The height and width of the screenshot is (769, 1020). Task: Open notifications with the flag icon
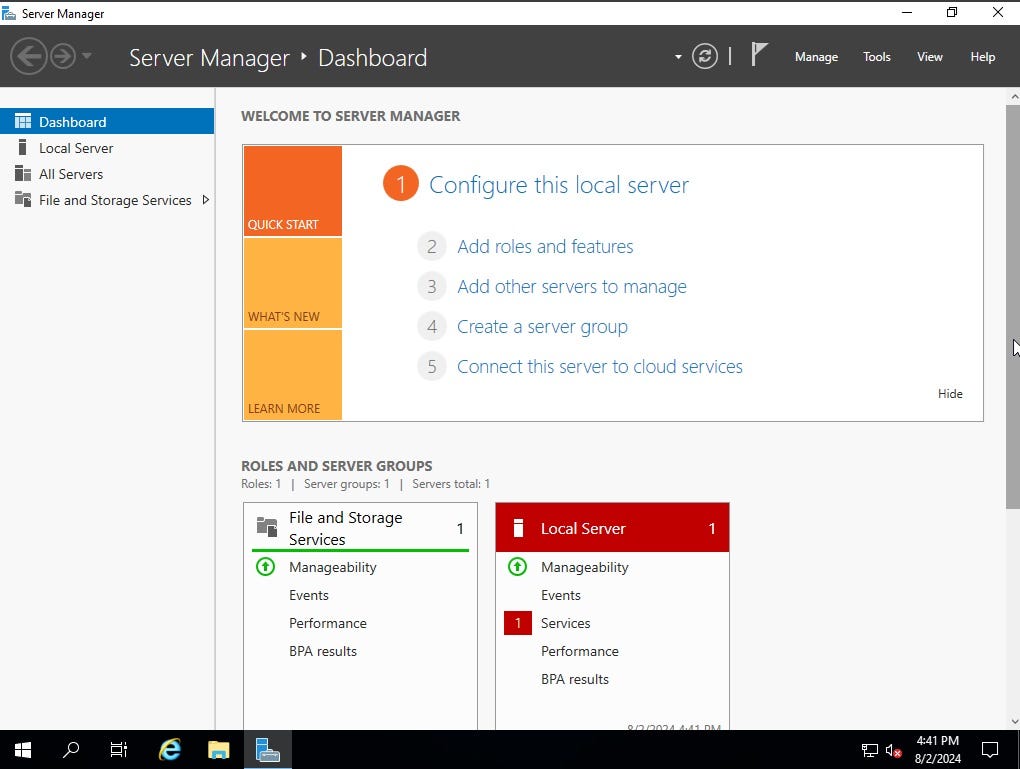759,54
